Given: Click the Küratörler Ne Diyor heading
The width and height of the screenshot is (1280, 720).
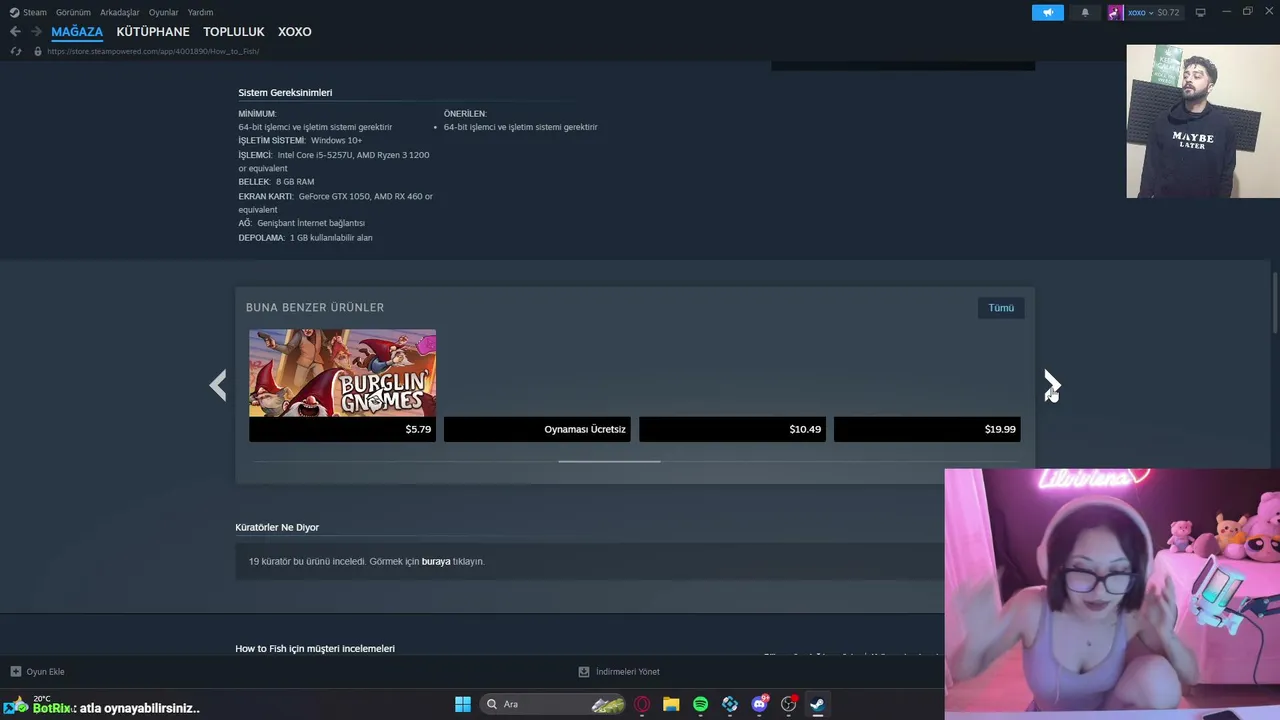Looking at the screenshot, I should point(277,527).
